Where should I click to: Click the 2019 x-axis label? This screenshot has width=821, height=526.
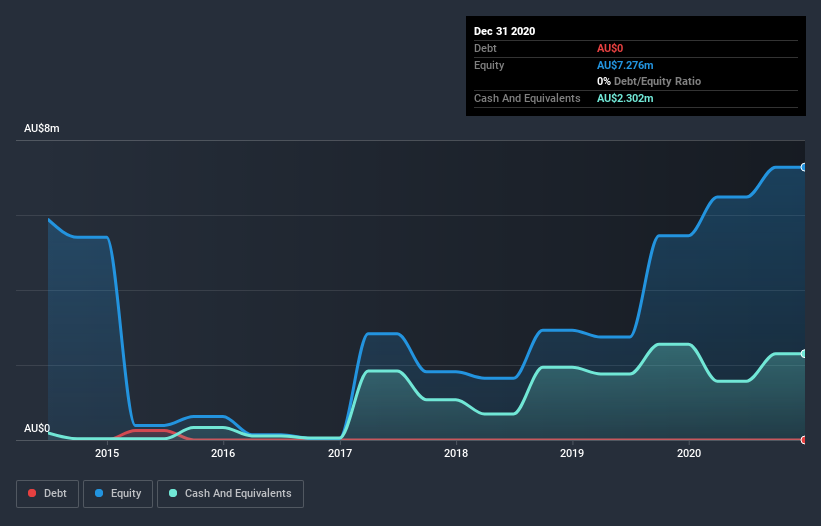[572, 453]
